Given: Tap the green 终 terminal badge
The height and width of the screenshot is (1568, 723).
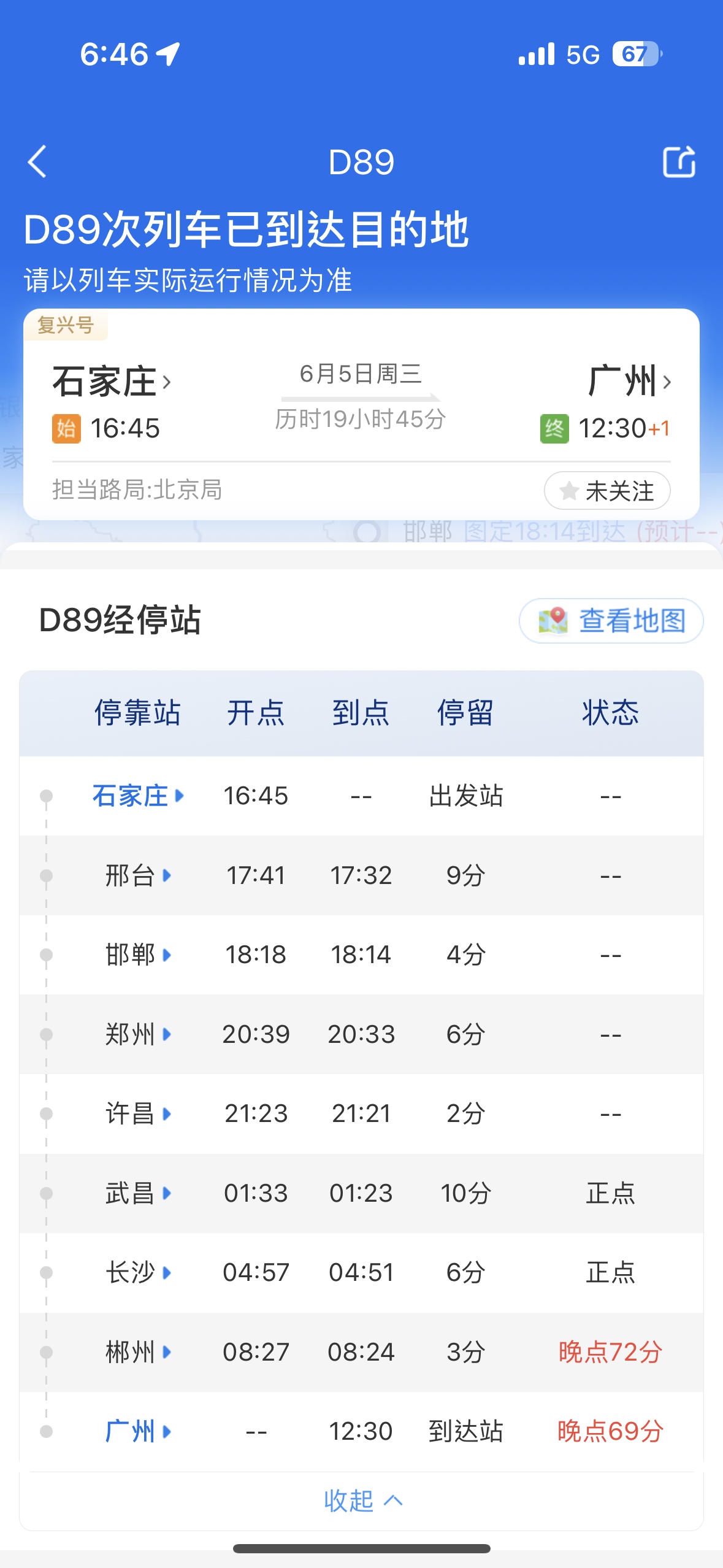Looking at the screenshot, I should tap(554, 428).
